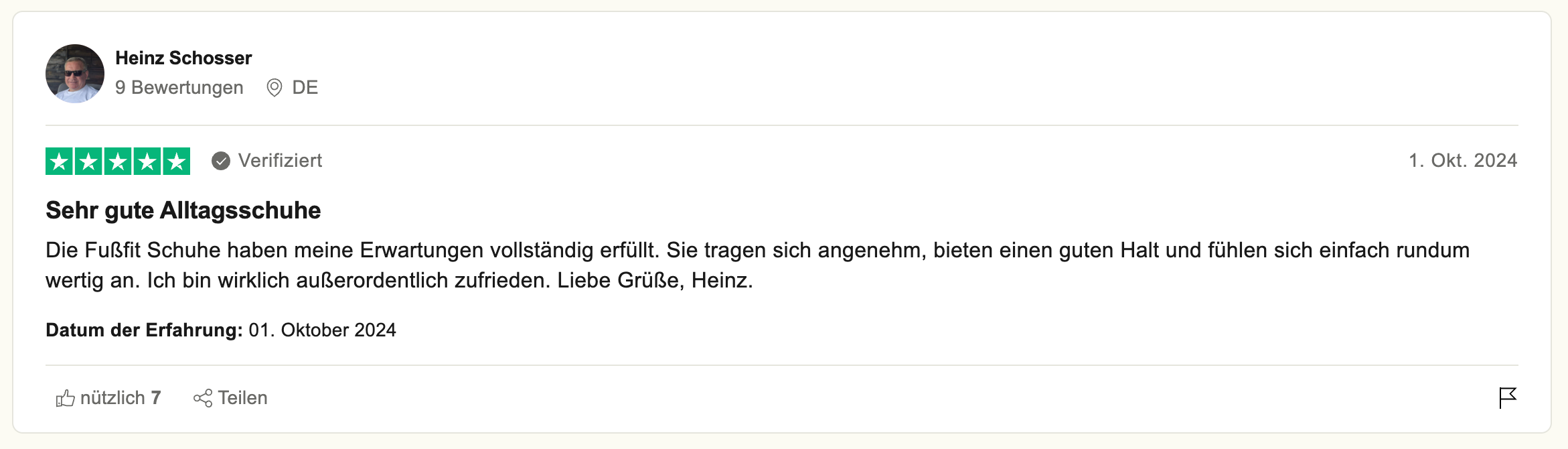
Task: Click the thumbs-up nützlich icon
Action: pos(65,398)
